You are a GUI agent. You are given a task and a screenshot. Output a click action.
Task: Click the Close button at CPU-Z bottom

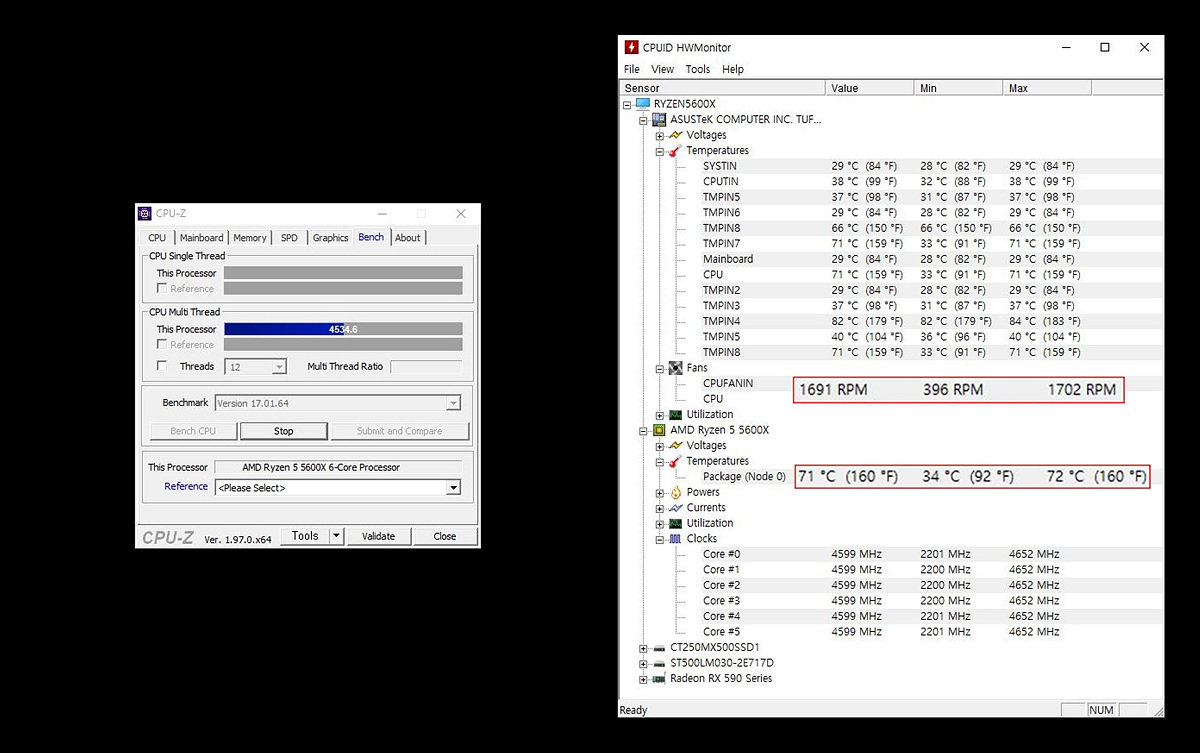pyautogui.click(x=445, y=536)
